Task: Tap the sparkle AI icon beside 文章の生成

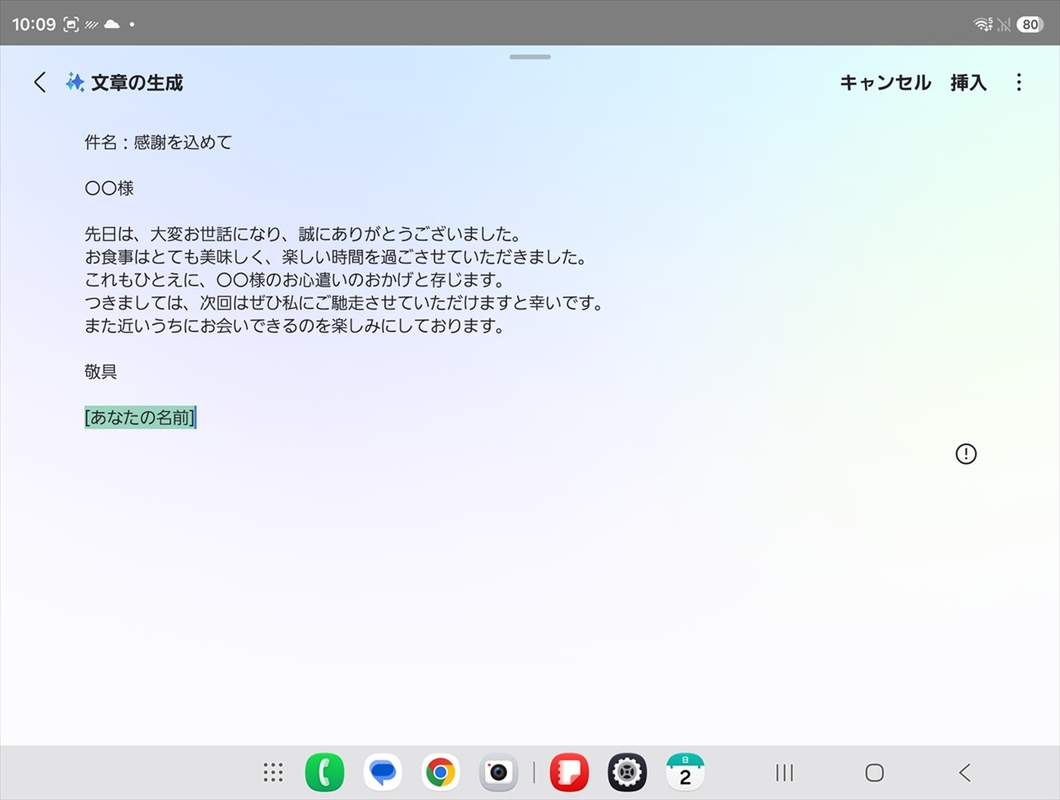Action: 75,83
